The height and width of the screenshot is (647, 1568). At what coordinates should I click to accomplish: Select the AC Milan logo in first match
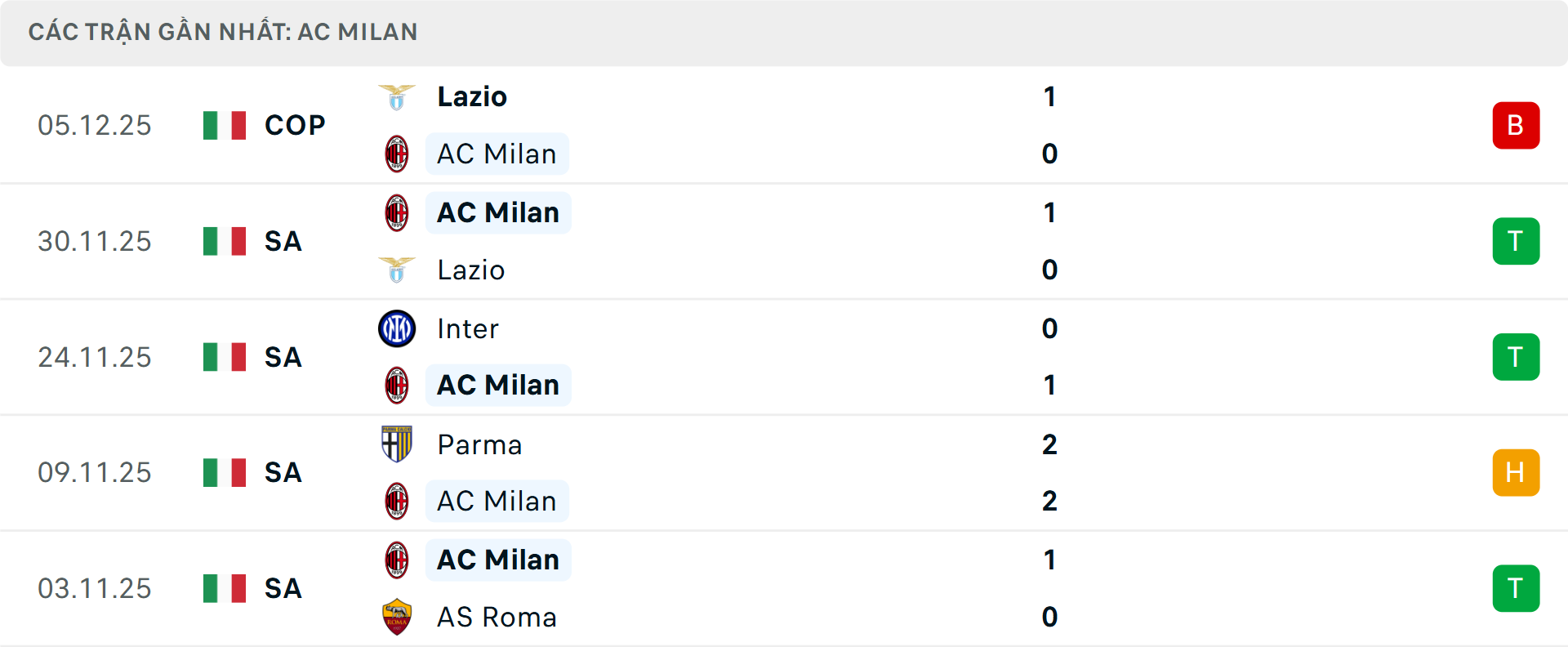click(397, 154)
